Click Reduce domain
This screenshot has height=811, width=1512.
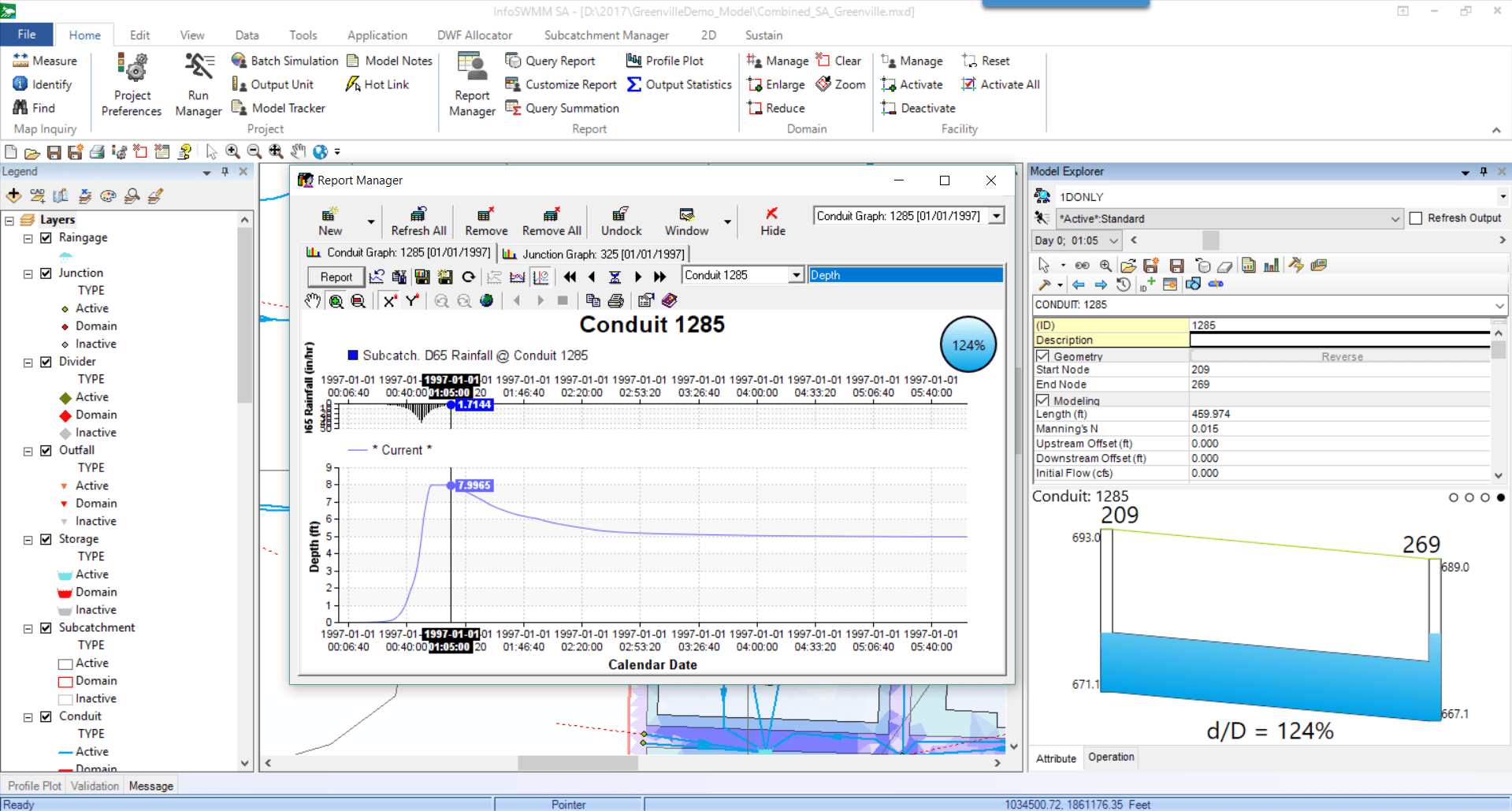tap(776, 108)
